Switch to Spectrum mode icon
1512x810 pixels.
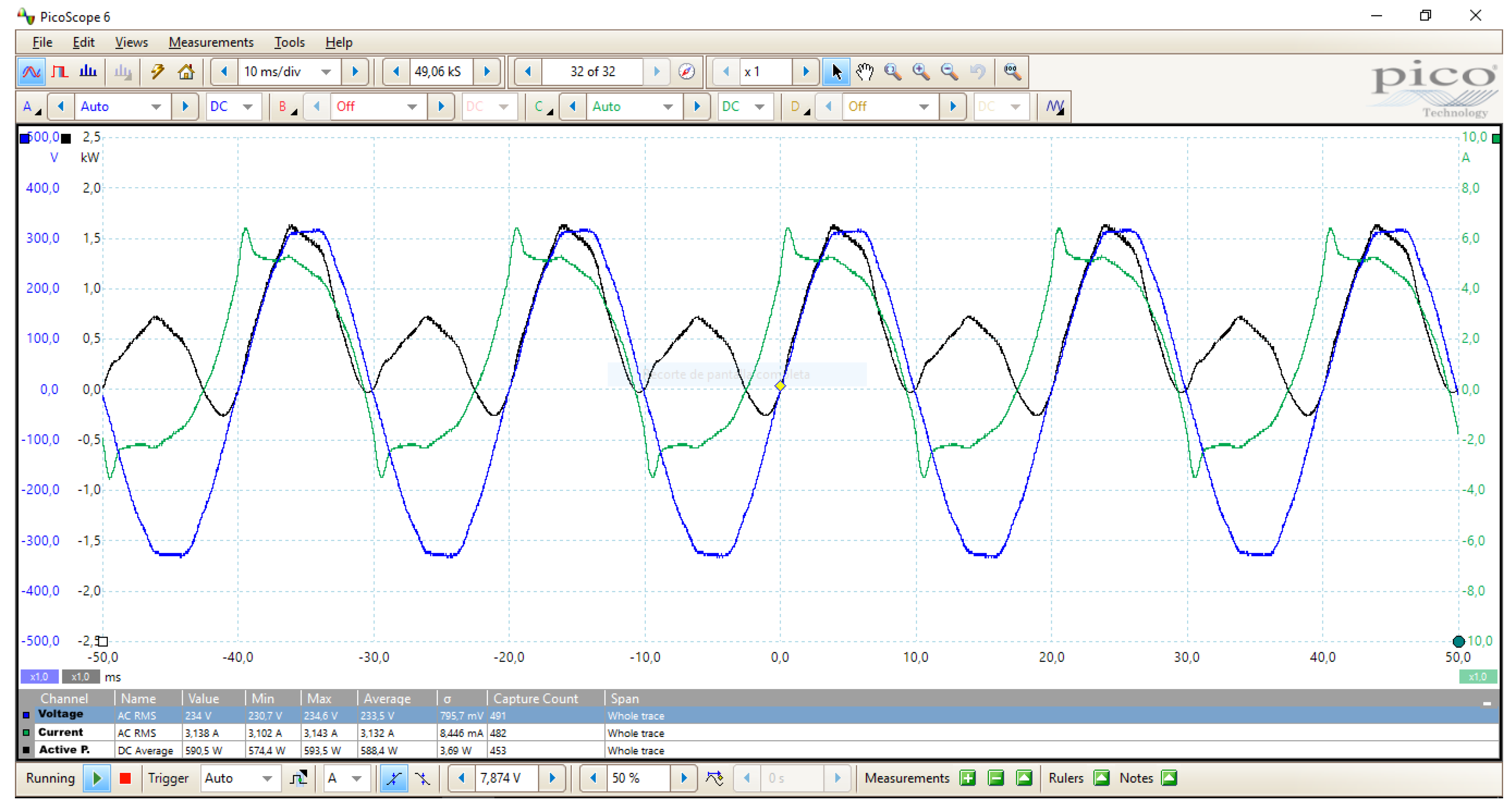88,71
